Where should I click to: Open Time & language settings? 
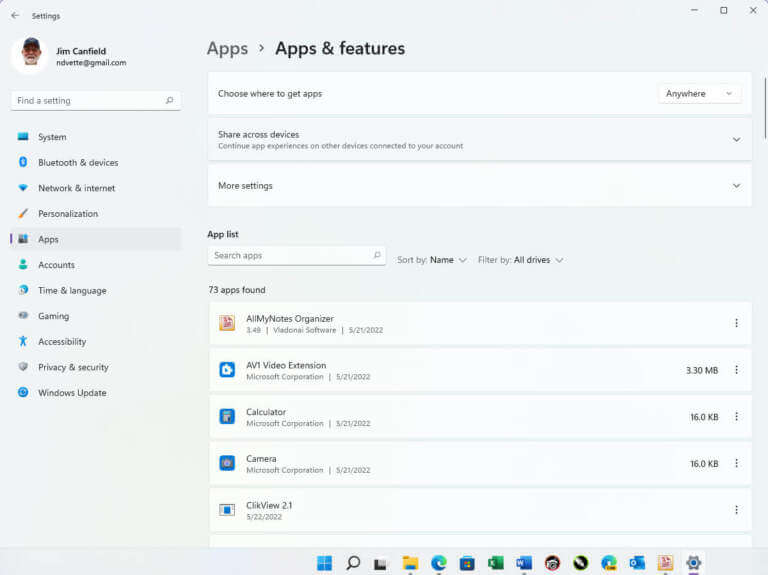pyautogui.click(x=96, y=290)
